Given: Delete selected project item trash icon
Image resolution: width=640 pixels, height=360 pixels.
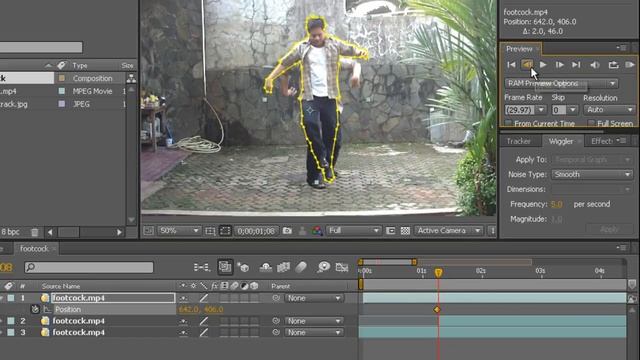Looking at the screenshot, I should [35, 232].
